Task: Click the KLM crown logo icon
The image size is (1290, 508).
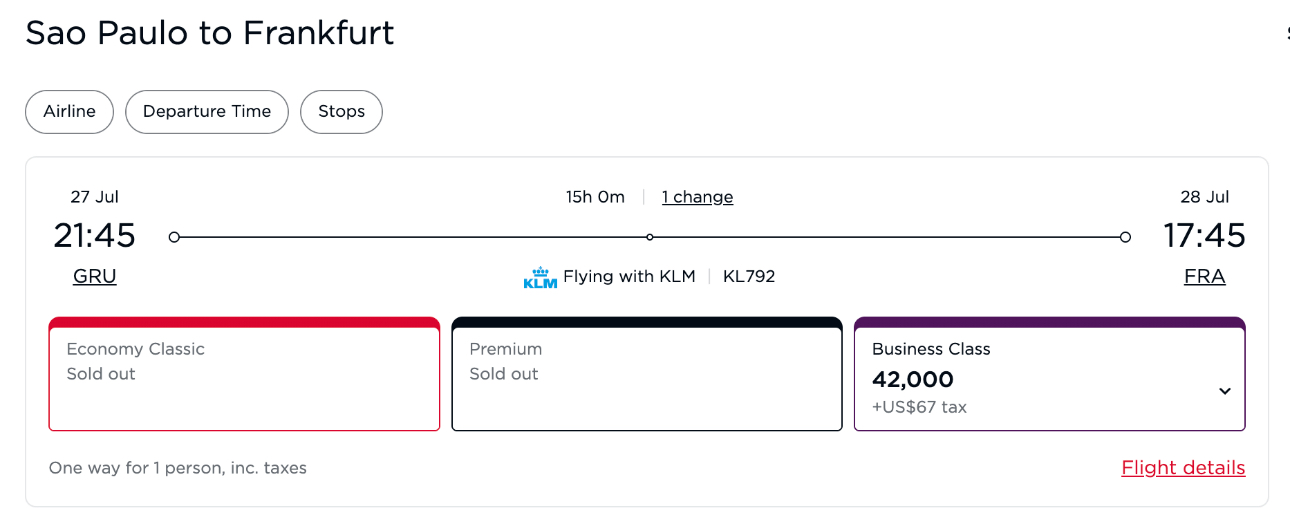Action: click(540, 277)
